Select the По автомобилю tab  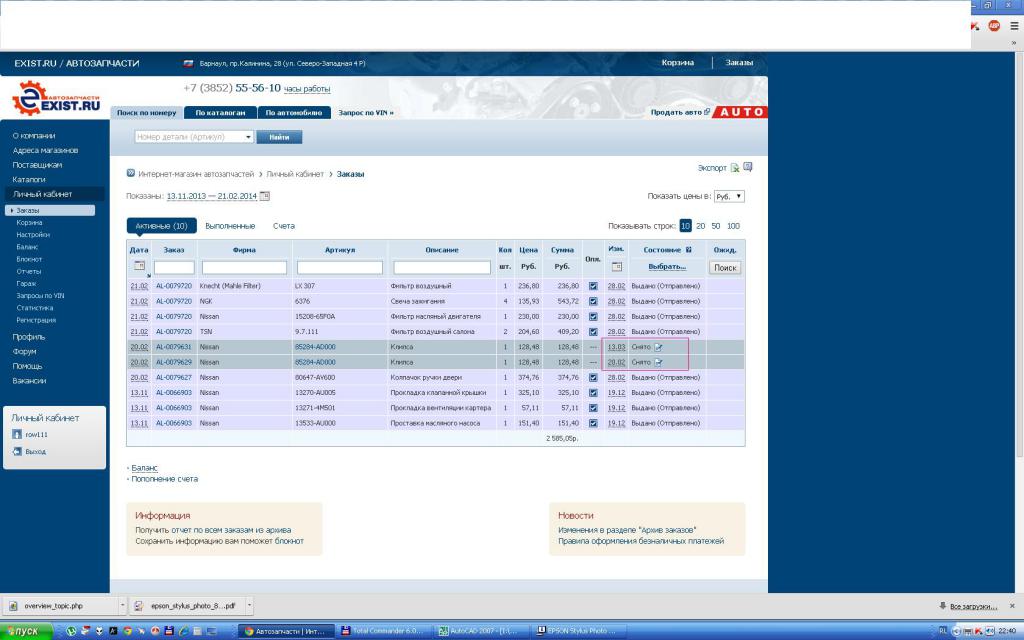[294, 112]
